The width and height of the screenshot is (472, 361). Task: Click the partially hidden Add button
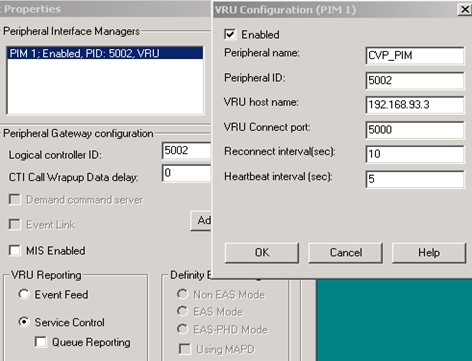point(201,220)
